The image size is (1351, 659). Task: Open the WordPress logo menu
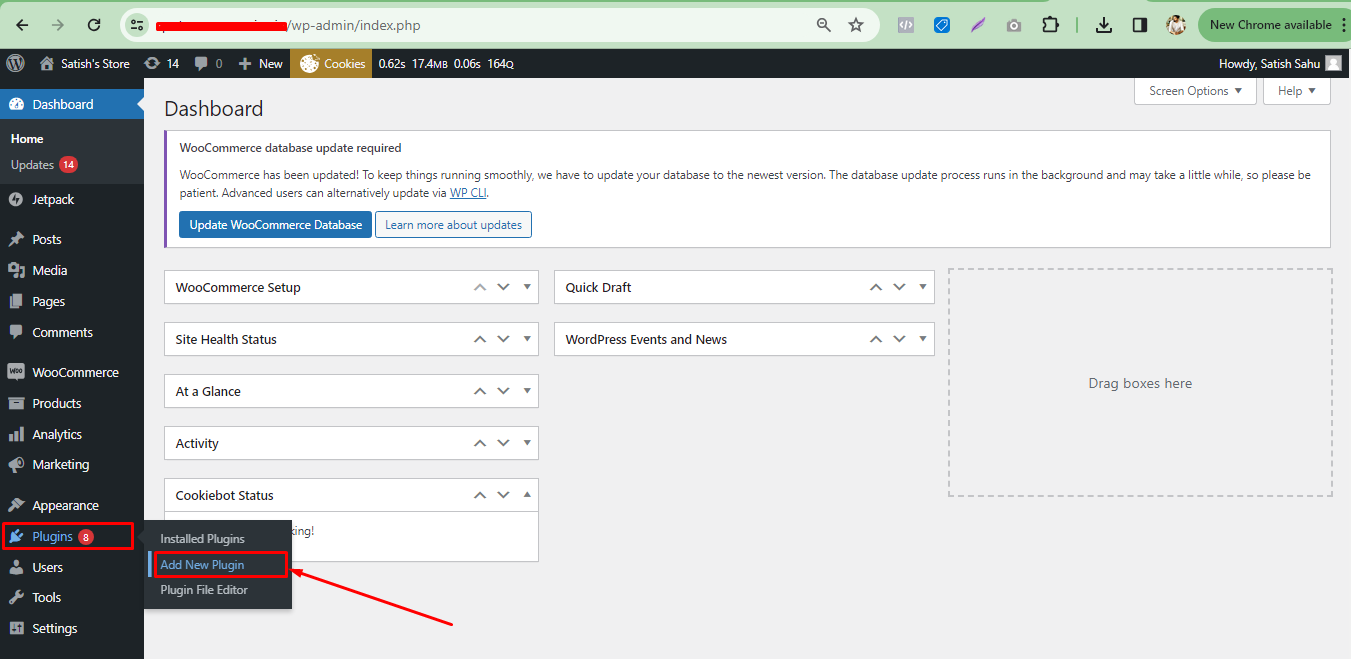click(15, 63)
